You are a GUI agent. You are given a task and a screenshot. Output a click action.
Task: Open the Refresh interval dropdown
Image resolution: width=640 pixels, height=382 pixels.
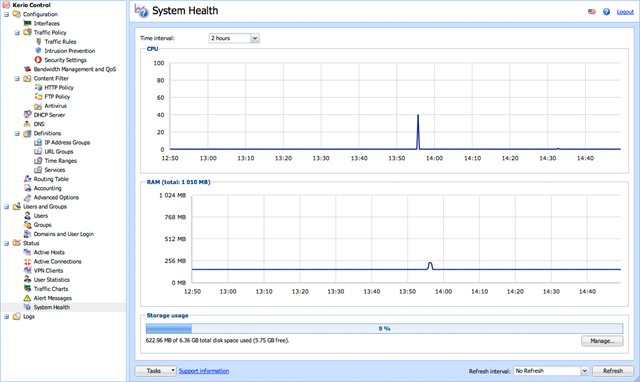click(x=551, y=371)
